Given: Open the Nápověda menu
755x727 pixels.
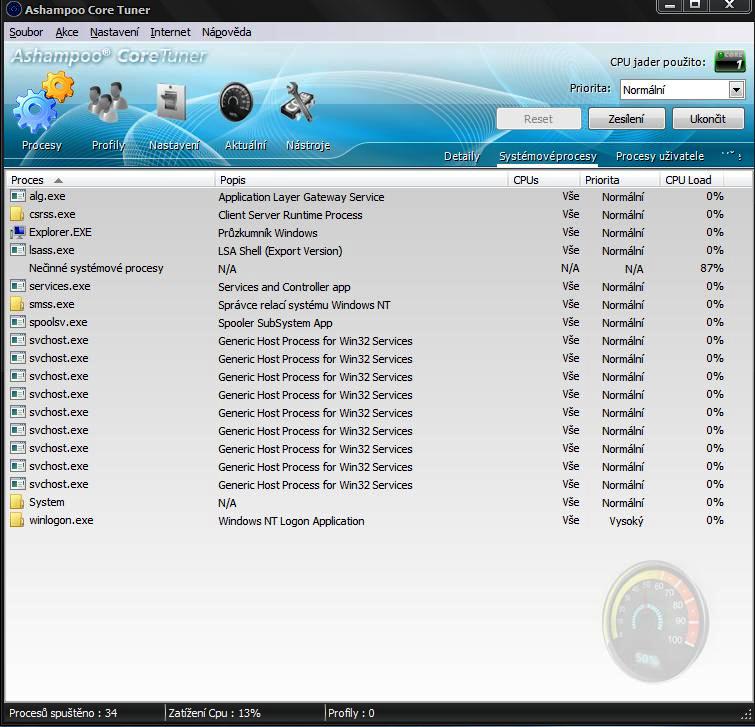Looking at the screenshot, I should (x=226, y=32).
